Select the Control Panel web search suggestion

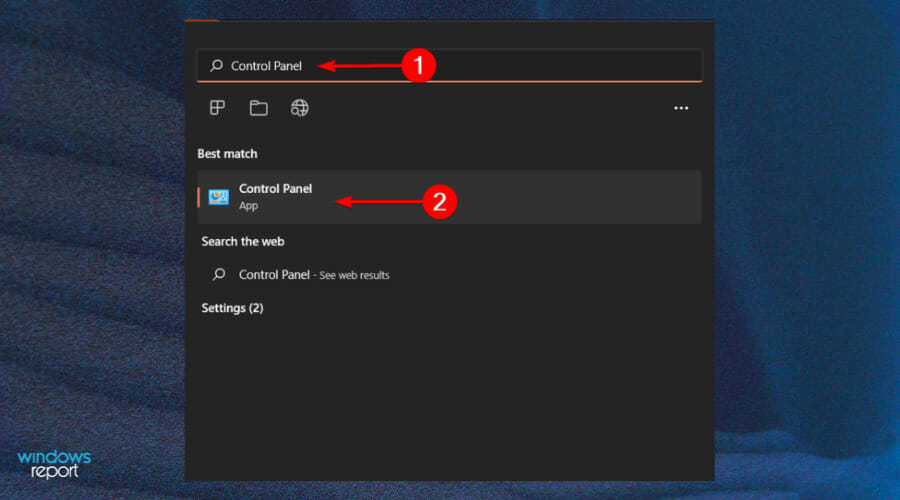[x=274, y=275]
